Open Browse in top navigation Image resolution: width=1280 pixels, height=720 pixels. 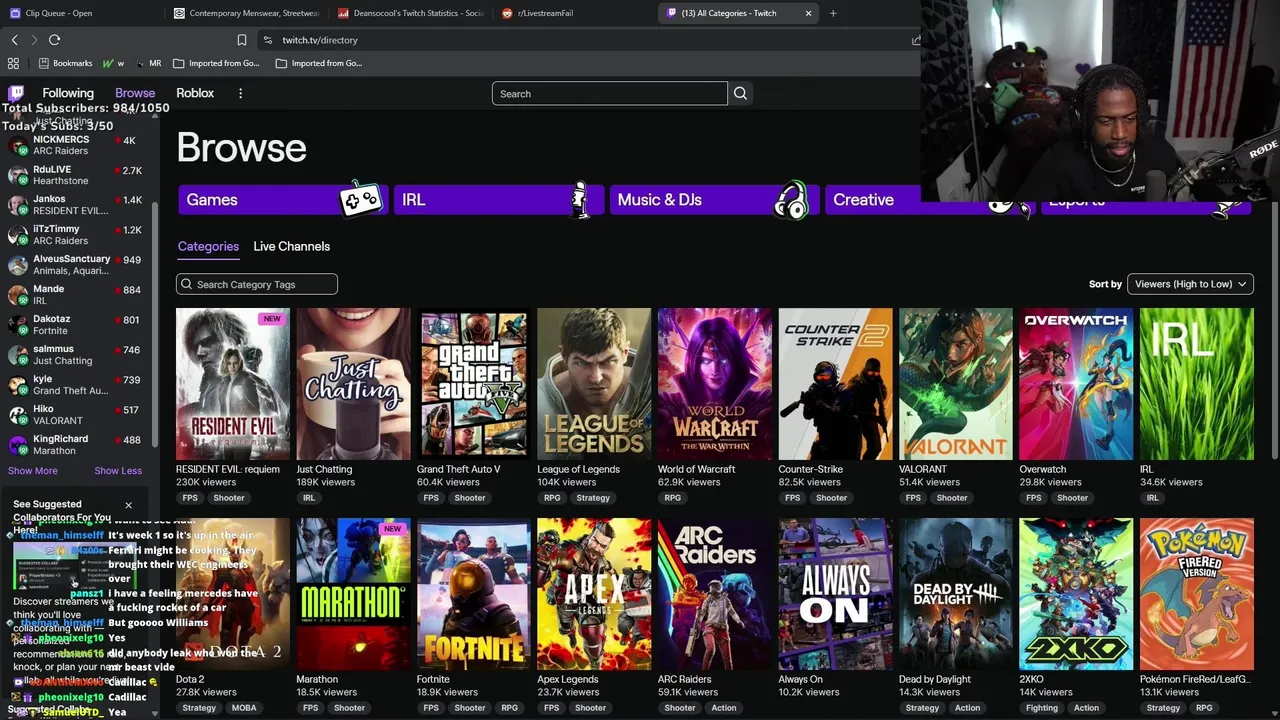pyautogui.click(x=135, y=93)
